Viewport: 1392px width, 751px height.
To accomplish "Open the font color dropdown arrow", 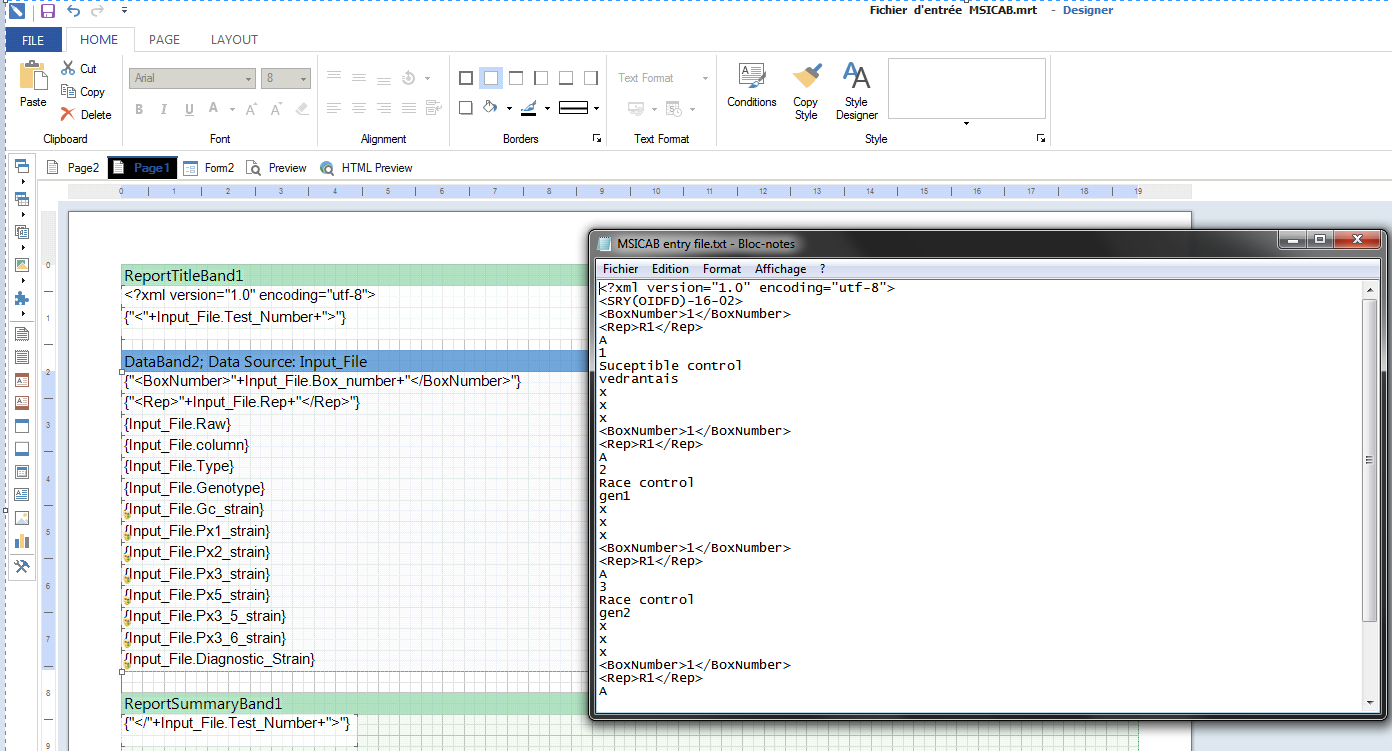I will point(232,109).
